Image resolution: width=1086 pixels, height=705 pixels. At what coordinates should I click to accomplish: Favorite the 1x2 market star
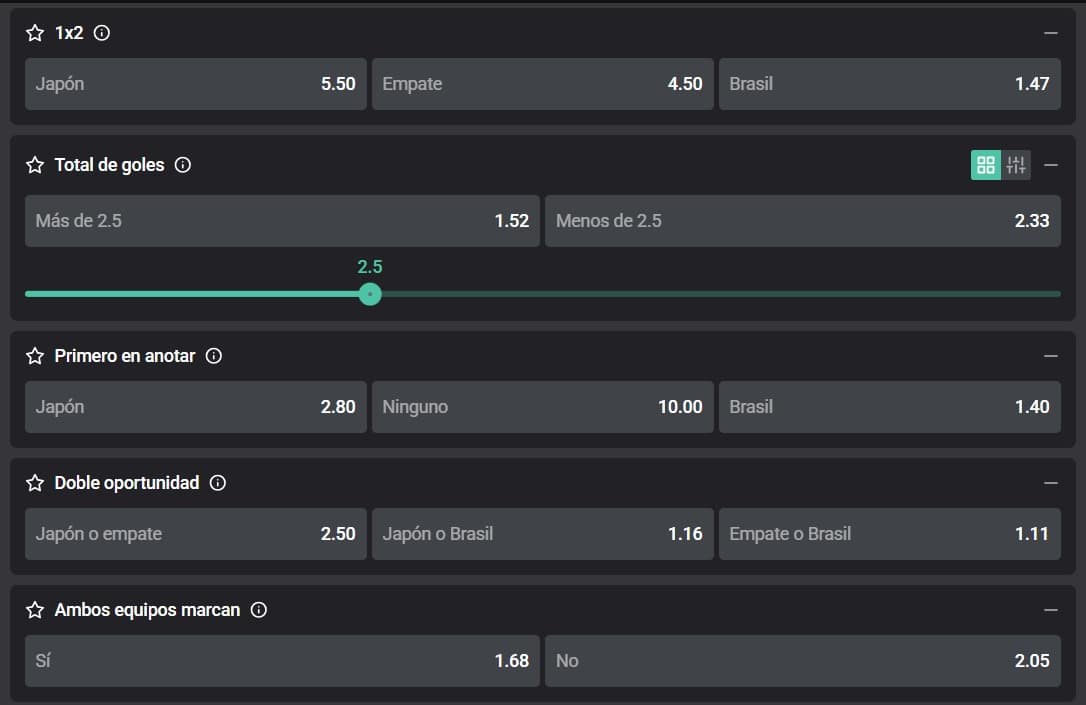(x=35, y=33)
